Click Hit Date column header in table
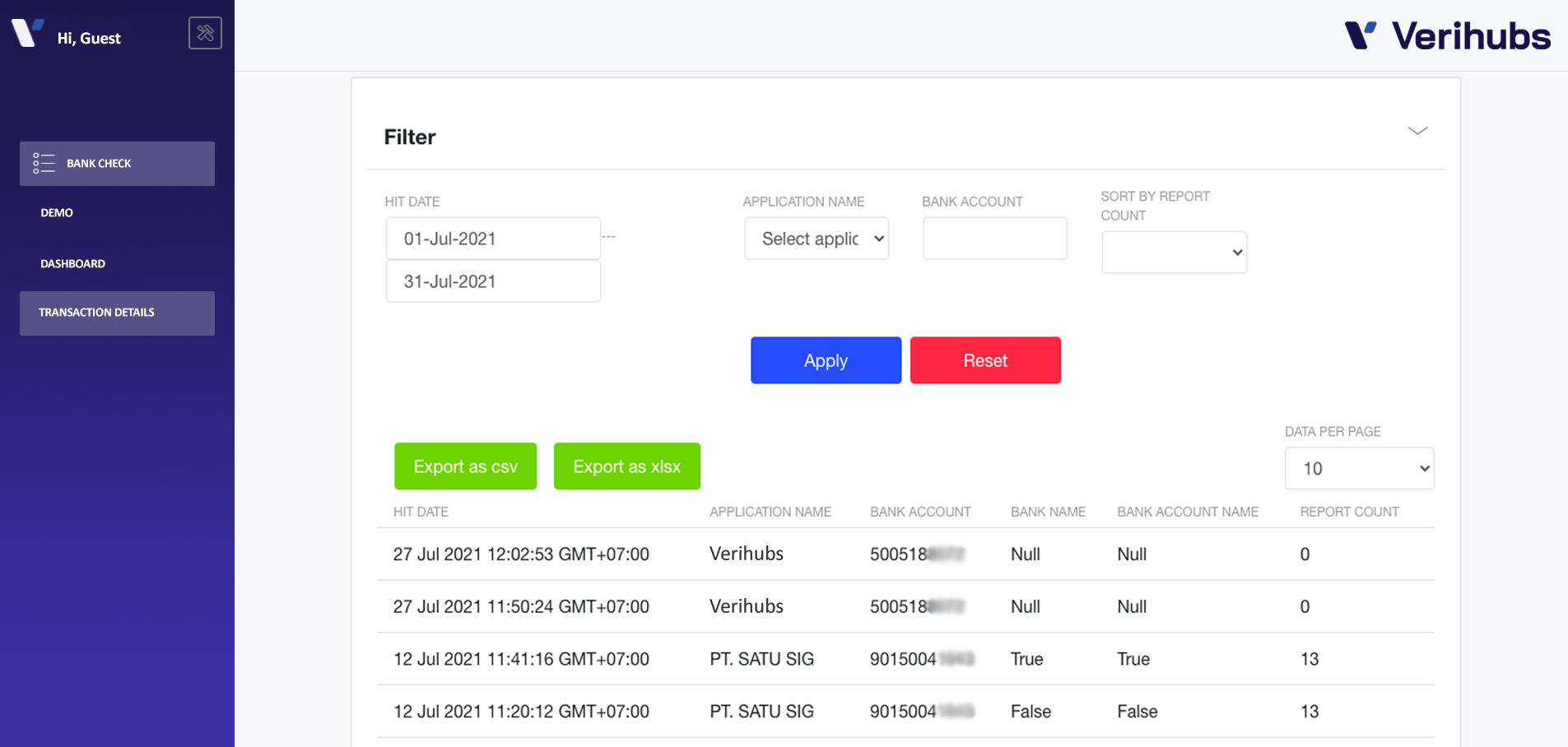Viewport: 1568px width, 747px height. (x=421, y=512)
